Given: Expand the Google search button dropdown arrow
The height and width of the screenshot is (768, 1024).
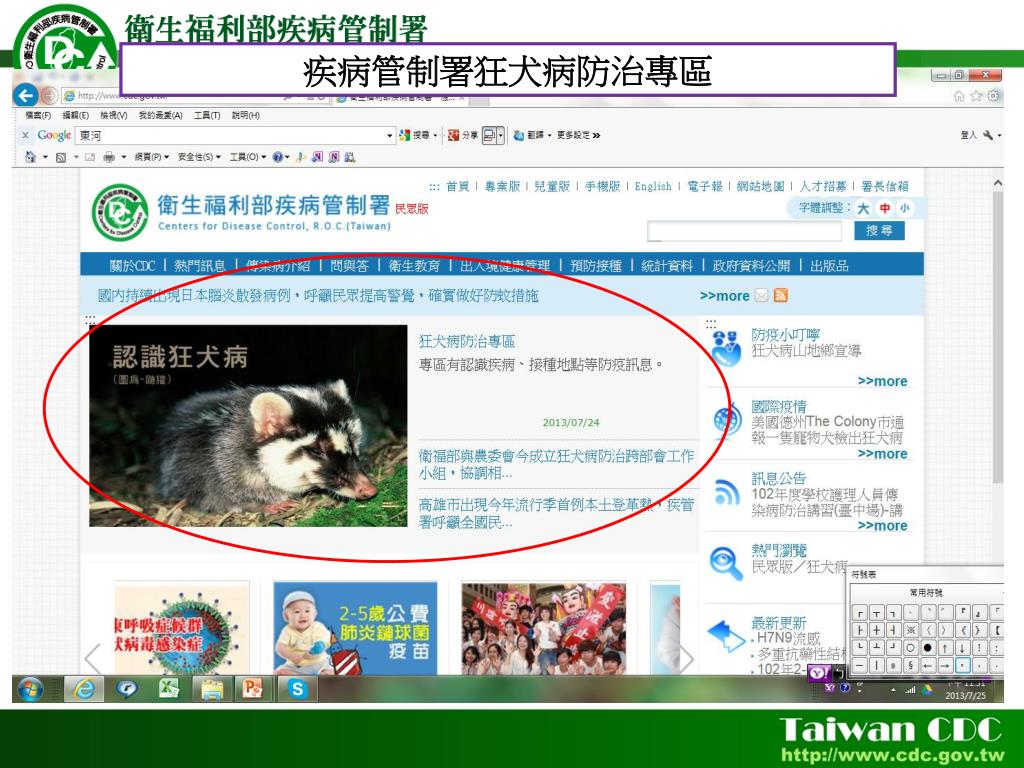Looking at the screenshot, I should click(436, 135).
